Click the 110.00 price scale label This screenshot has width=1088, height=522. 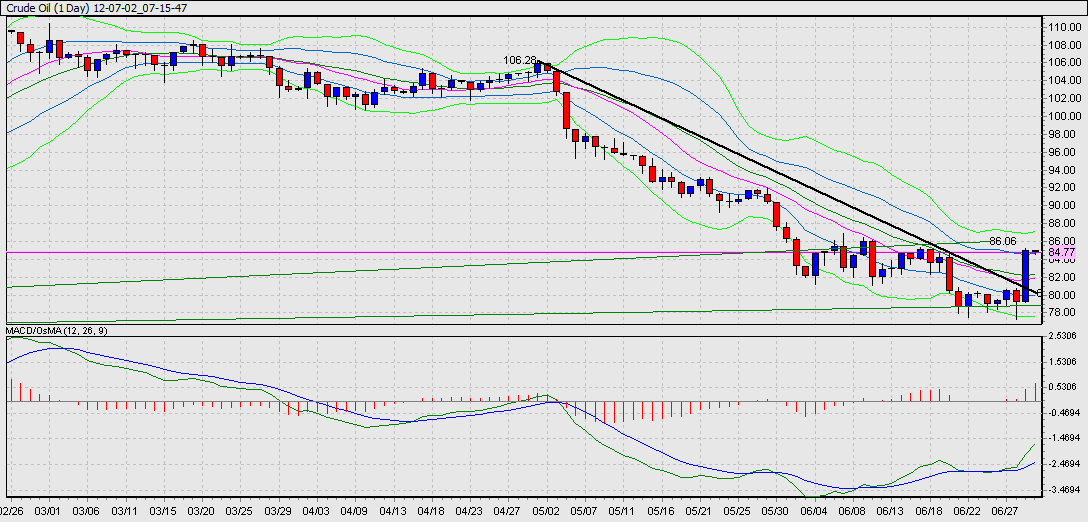1063,27
